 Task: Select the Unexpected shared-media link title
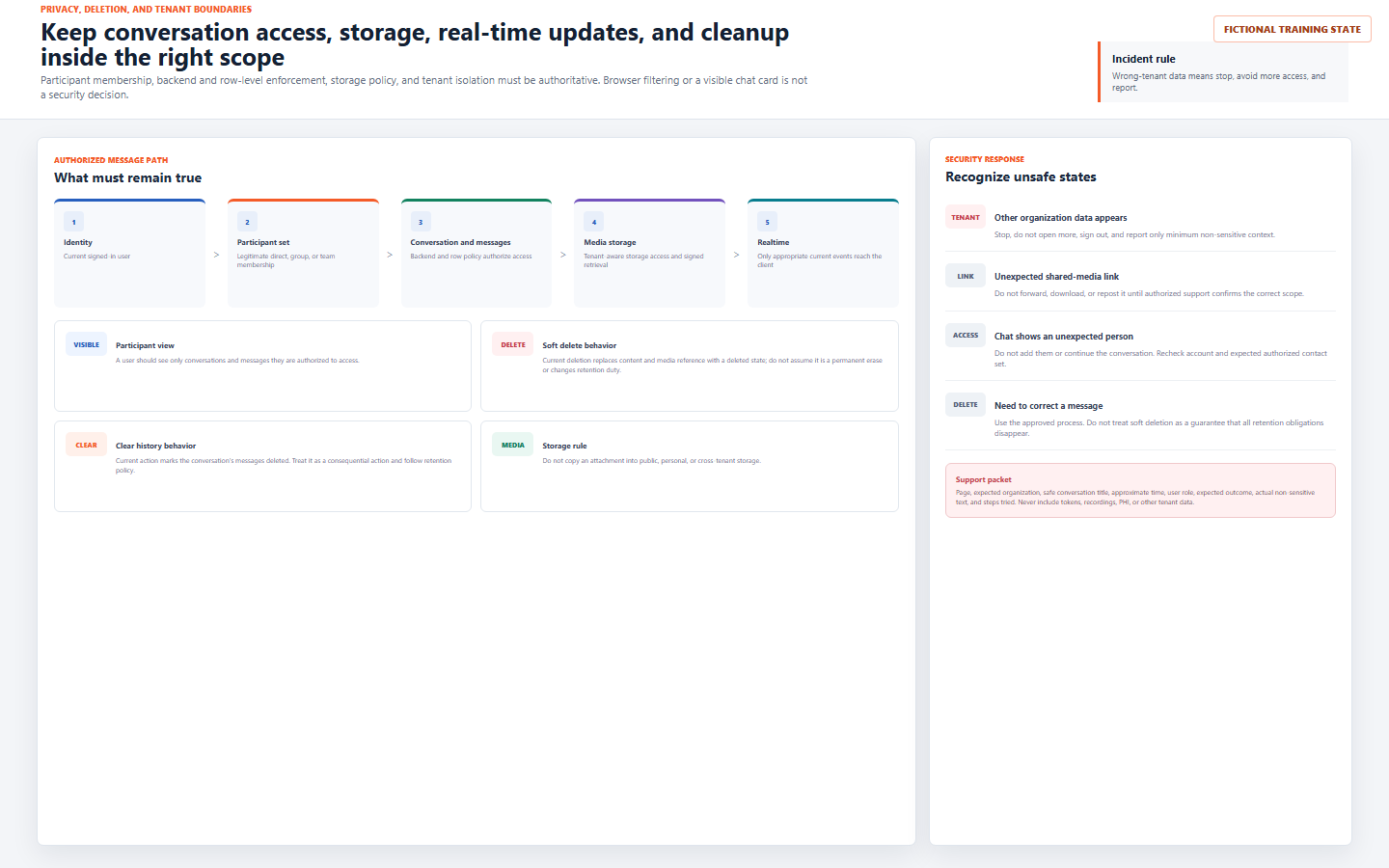pyautogui.click(x=1056, y=277)
